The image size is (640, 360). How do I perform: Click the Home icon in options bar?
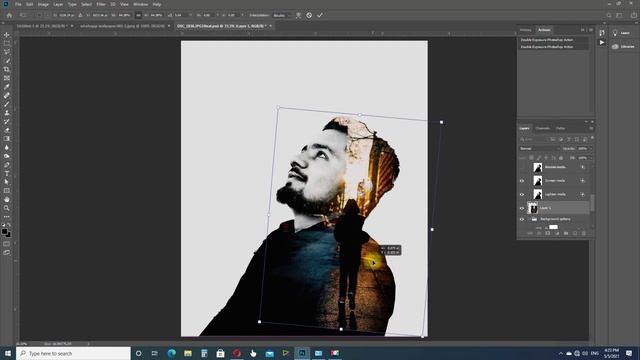click(x=9, y=15)
